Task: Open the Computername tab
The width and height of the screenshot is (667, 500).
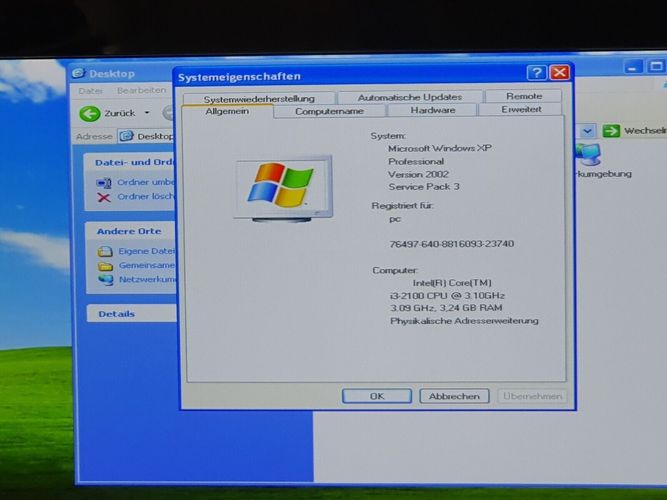Action: (x=329, y=111)
